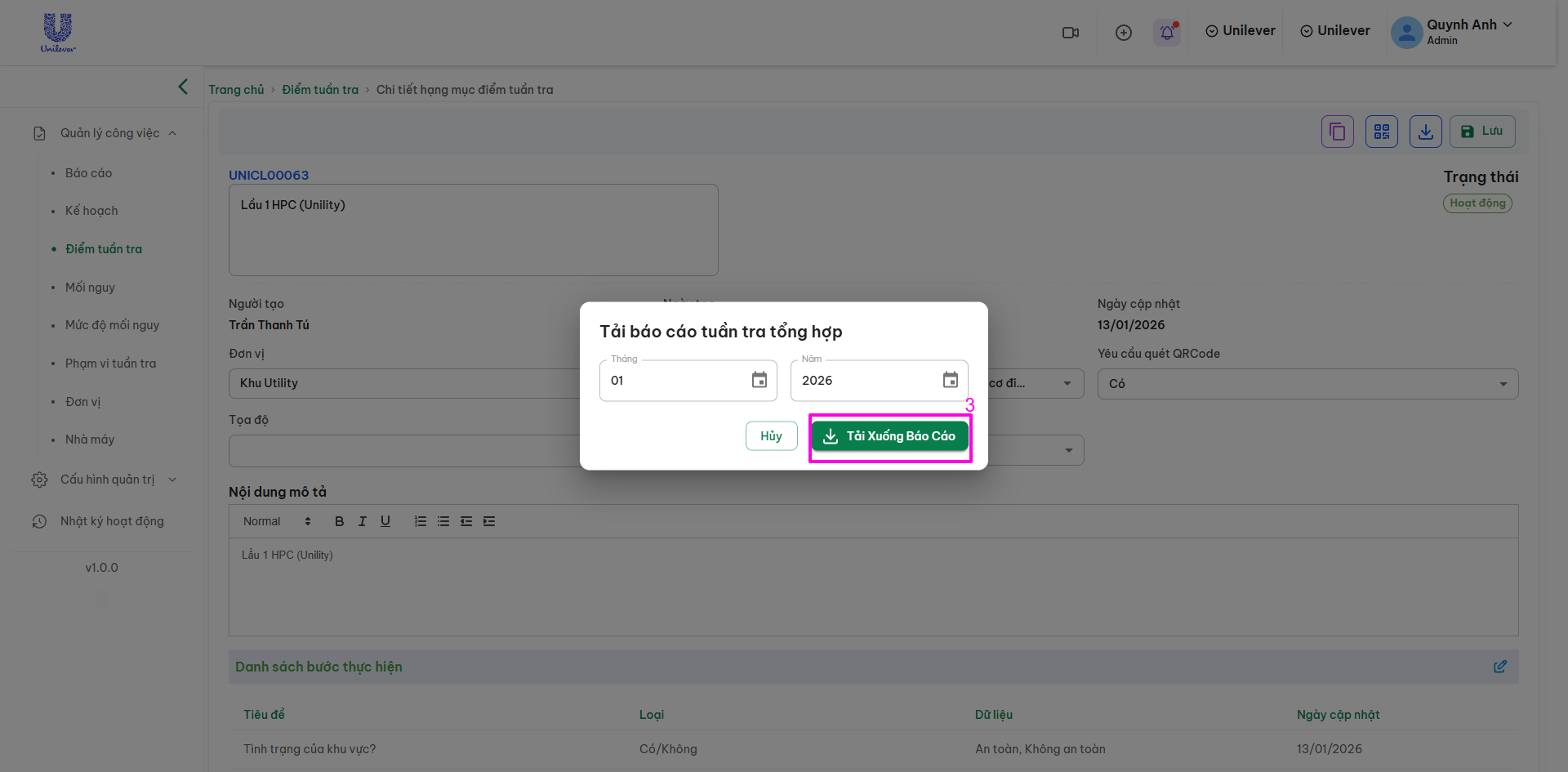This screenshot has height=772, width=1568.
Task: Collapse the sidebar with the back chevron
Action: pyautogui.click(x=183, y=87)
